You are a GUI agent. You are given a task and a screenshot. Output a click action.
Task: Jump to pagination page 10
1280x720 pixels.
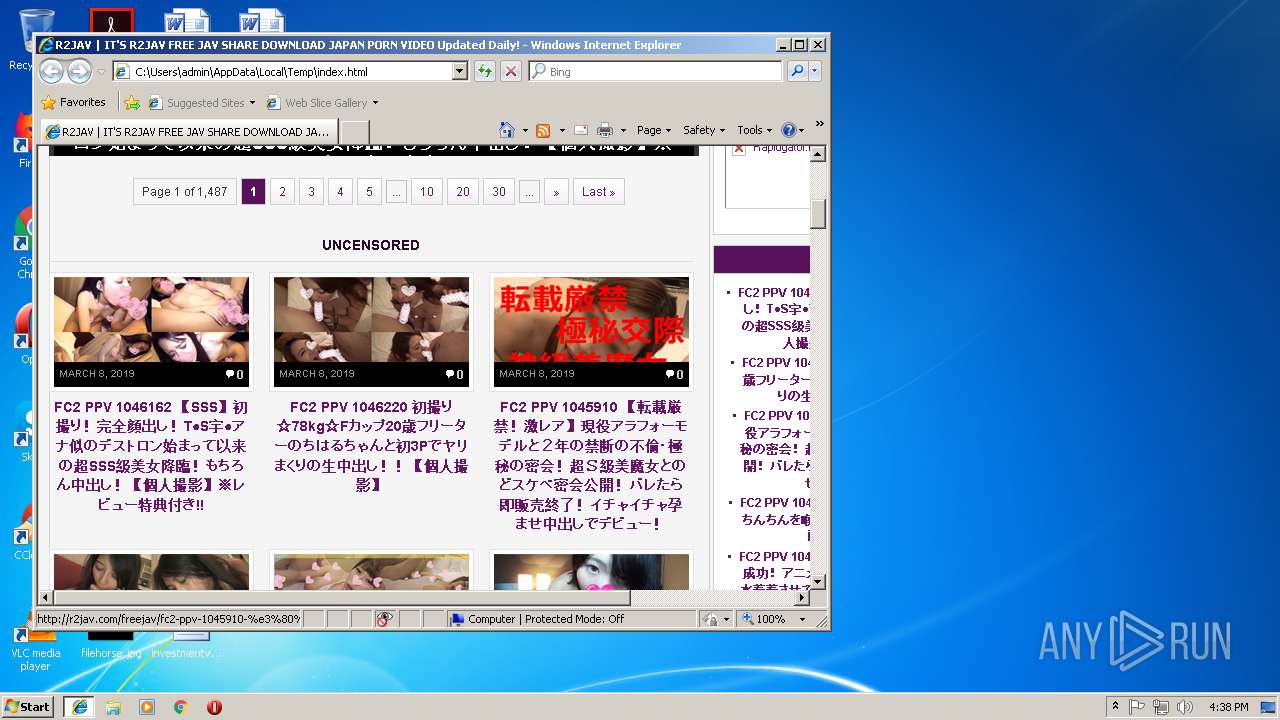click(x=426, y=192)
